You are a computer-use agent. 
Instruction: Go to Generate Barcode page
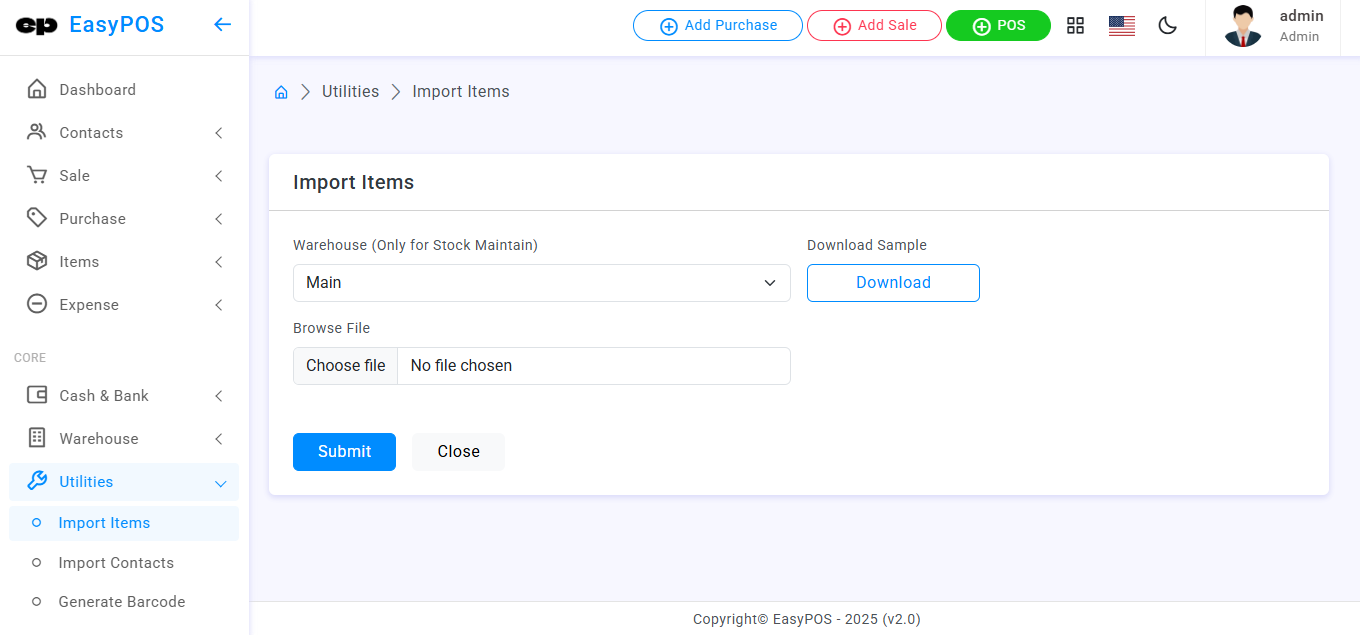coord(121,602)
